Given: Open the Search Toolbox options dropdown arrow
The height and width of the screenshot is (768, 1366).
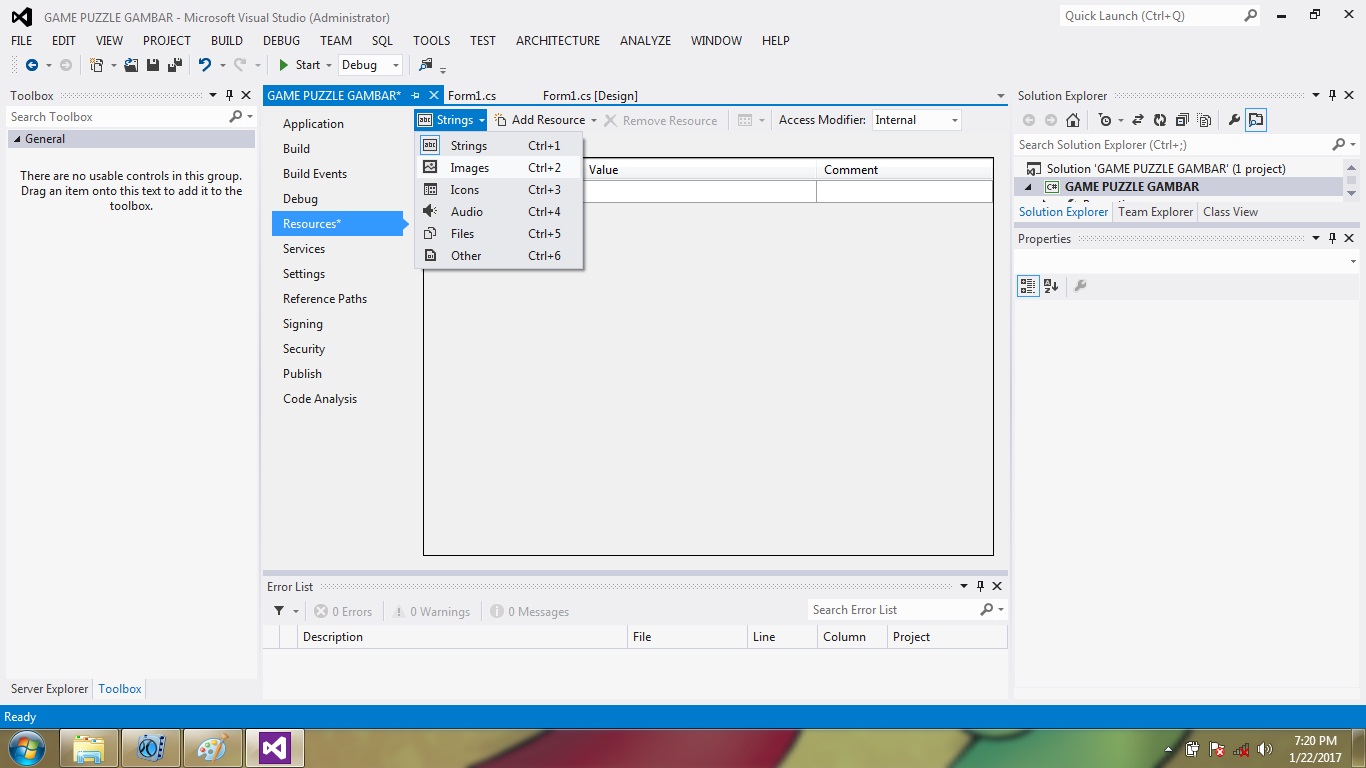Looking at the screenshot, I should tap(249, 117).
